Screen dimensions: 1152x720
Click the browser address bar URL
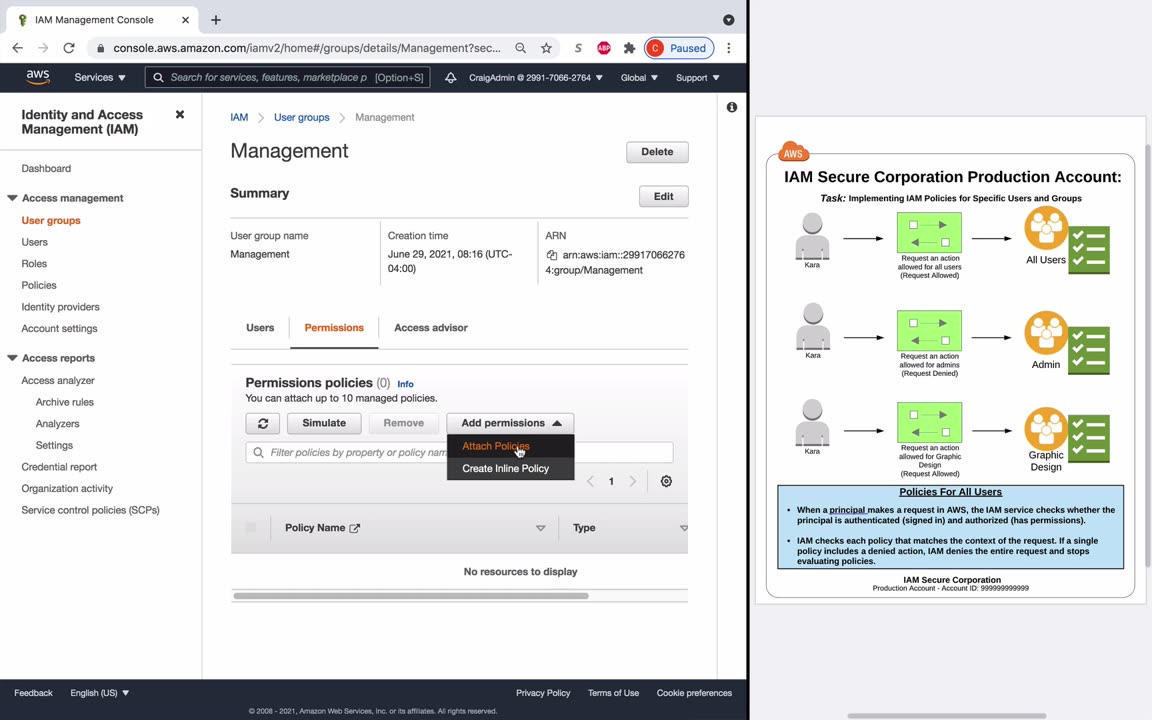(x=306, y=48)
